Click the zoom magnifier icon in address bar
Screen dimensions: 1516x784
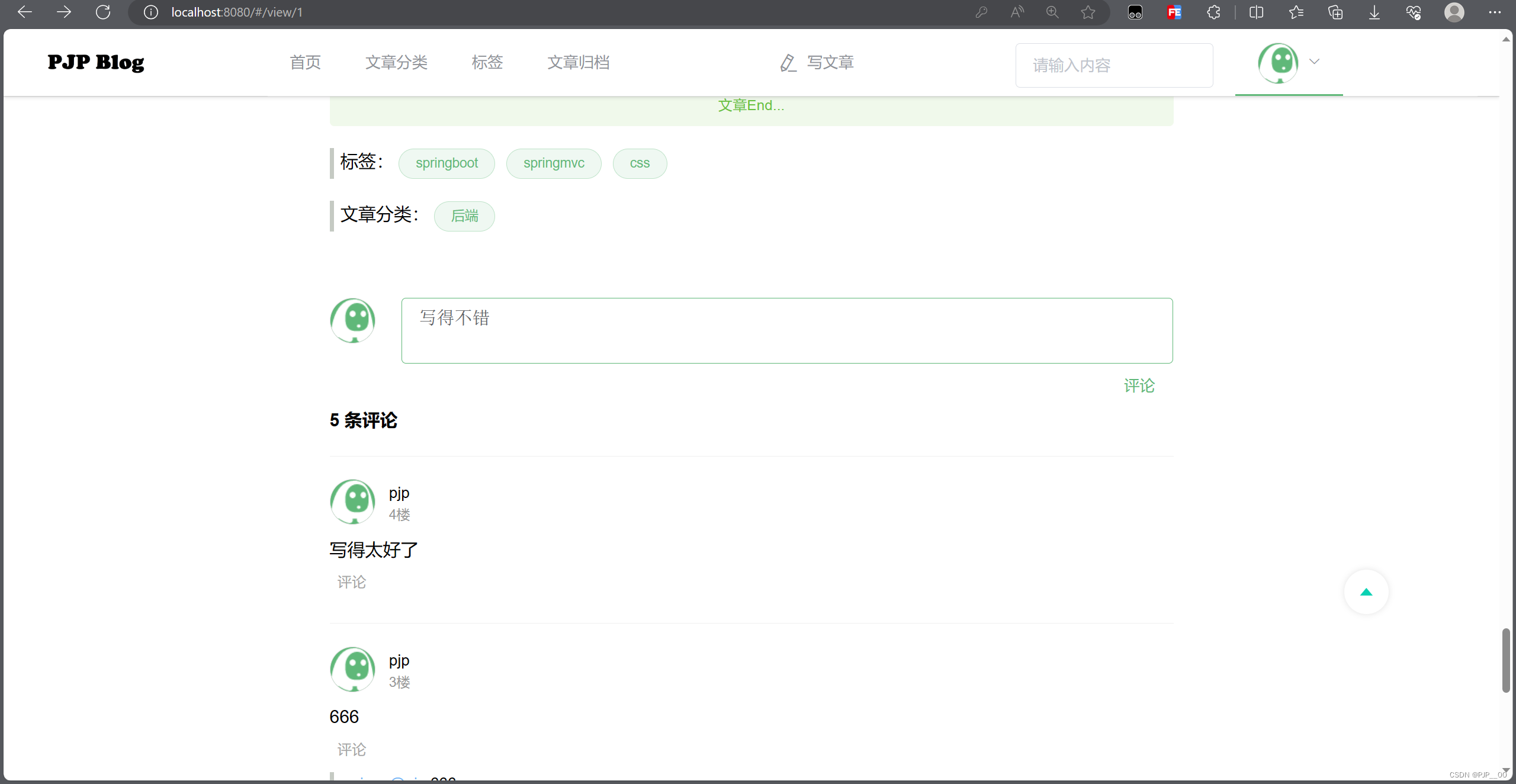point(1052,12)
